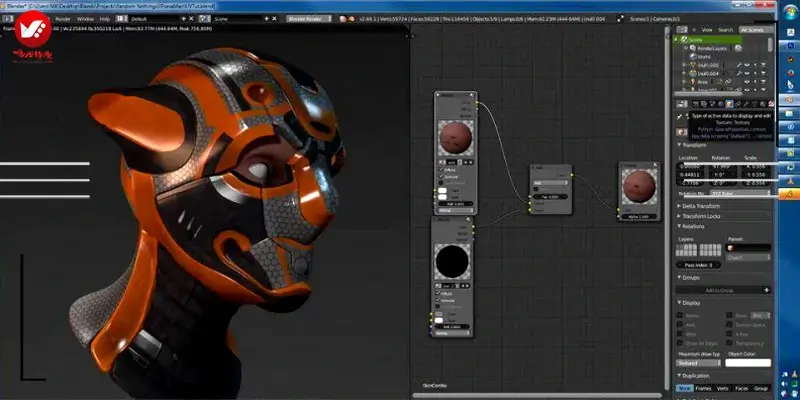Image resolution: width=800 pixels, height=400 pixels.
Task: Enable the Wire display checkbox
Action: coord(680,334)
